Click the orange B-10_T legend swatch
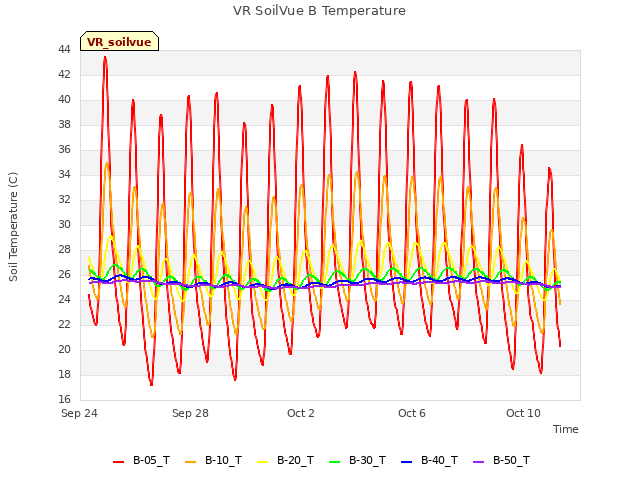 tap(191, 462)
